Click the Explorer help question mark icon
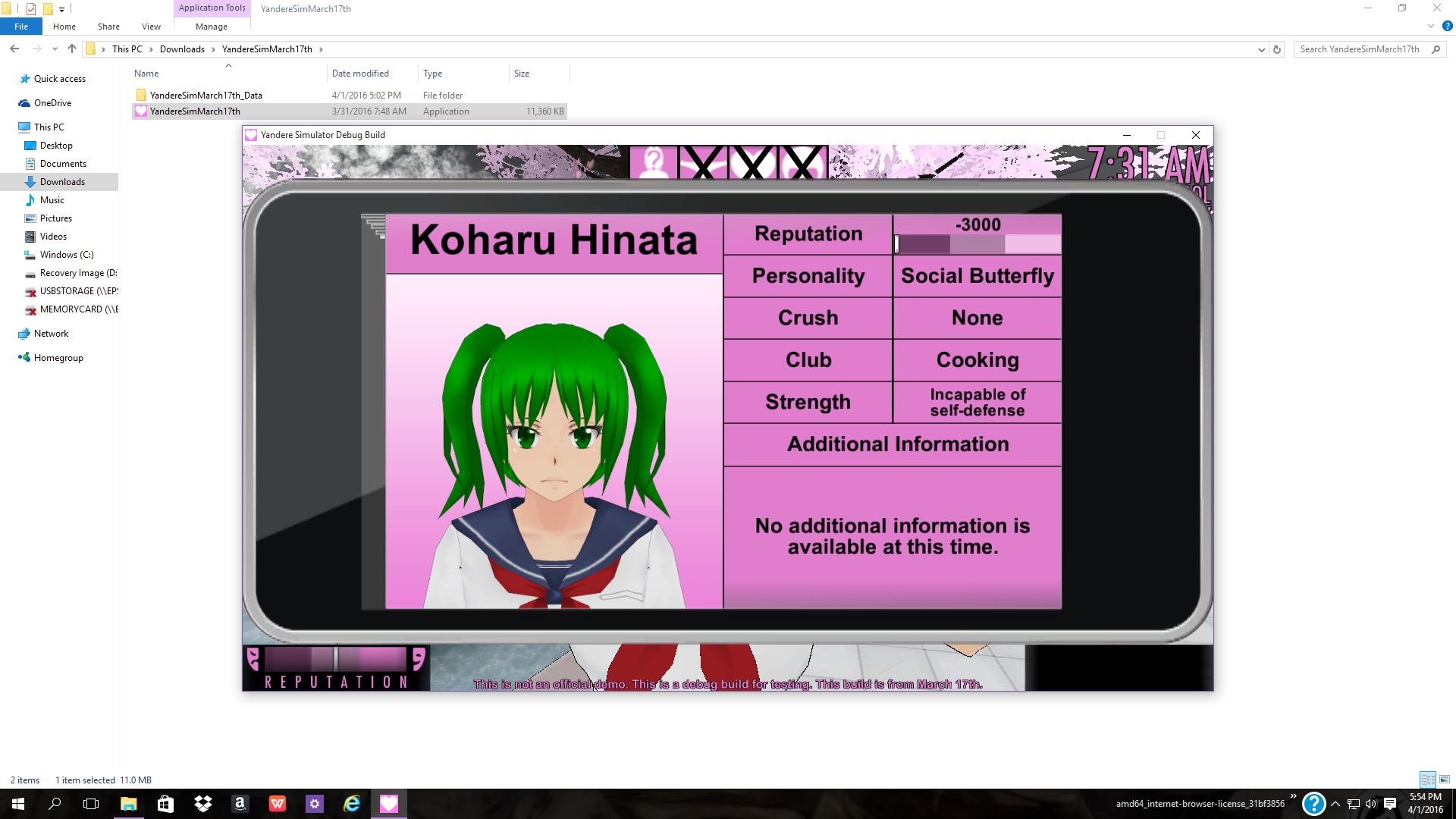Viewport: 1456px width, 819px height. coord(1447,26)
